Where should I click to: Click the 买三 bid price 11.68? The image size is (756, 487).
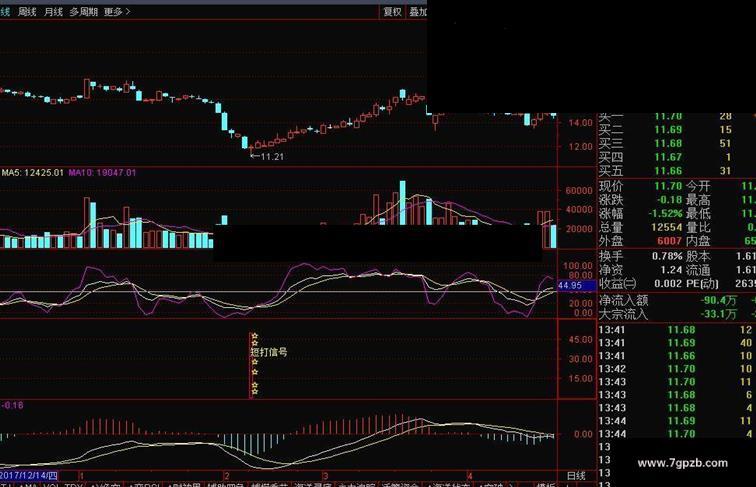point(668,143)
